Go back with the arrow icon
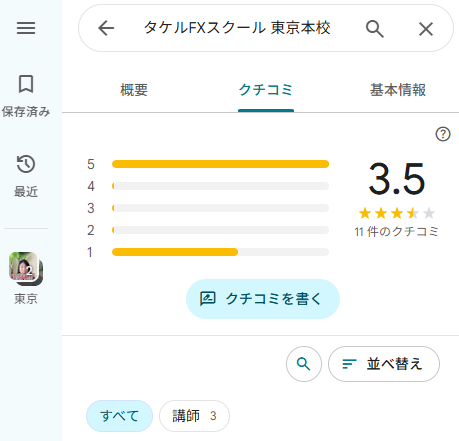This screenshot has width=459, height=441. pyautogui.click(x=106, y=28)
